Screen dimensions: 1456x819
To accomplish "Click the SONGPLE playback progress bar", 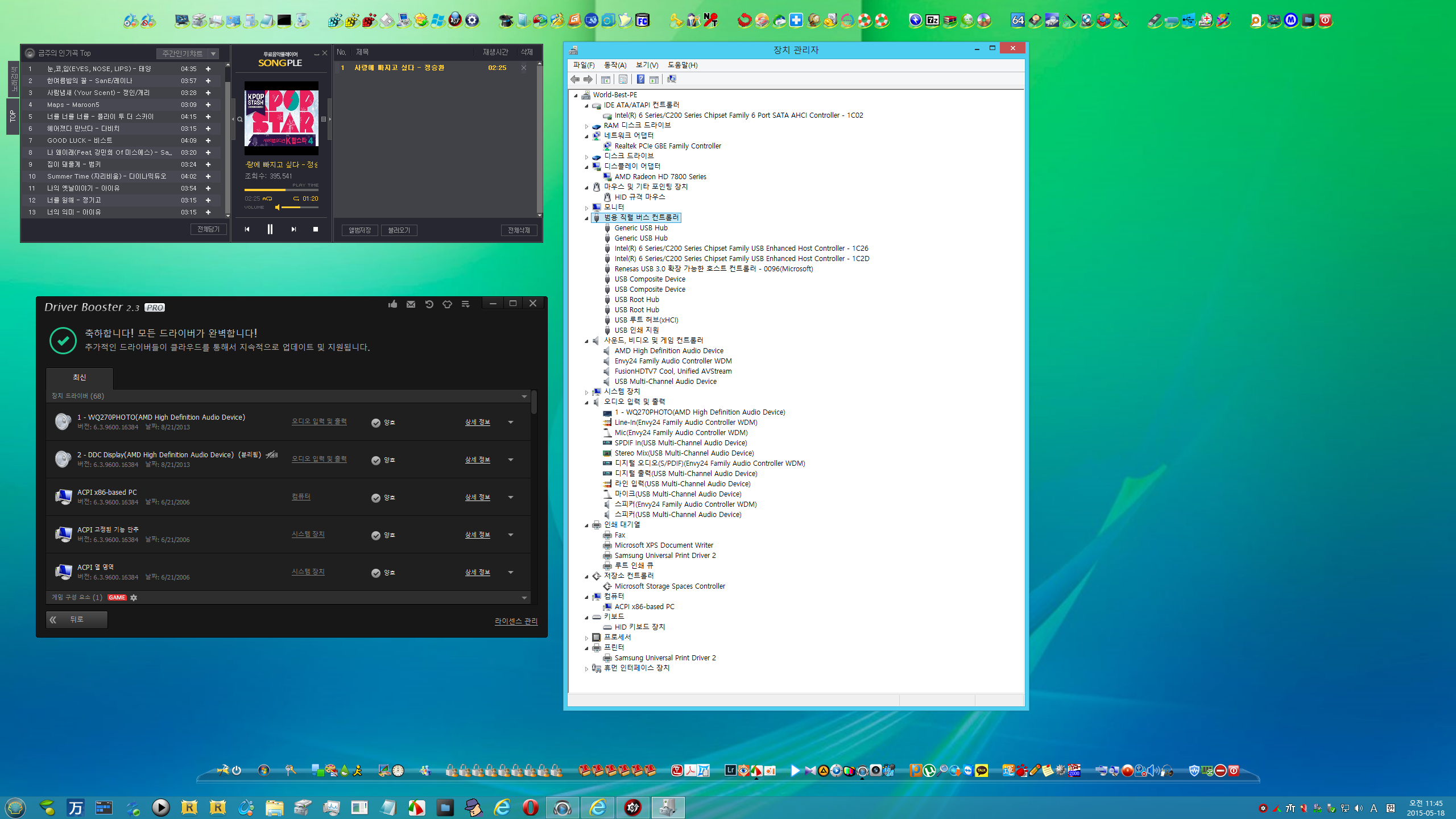I will [282, 190].
